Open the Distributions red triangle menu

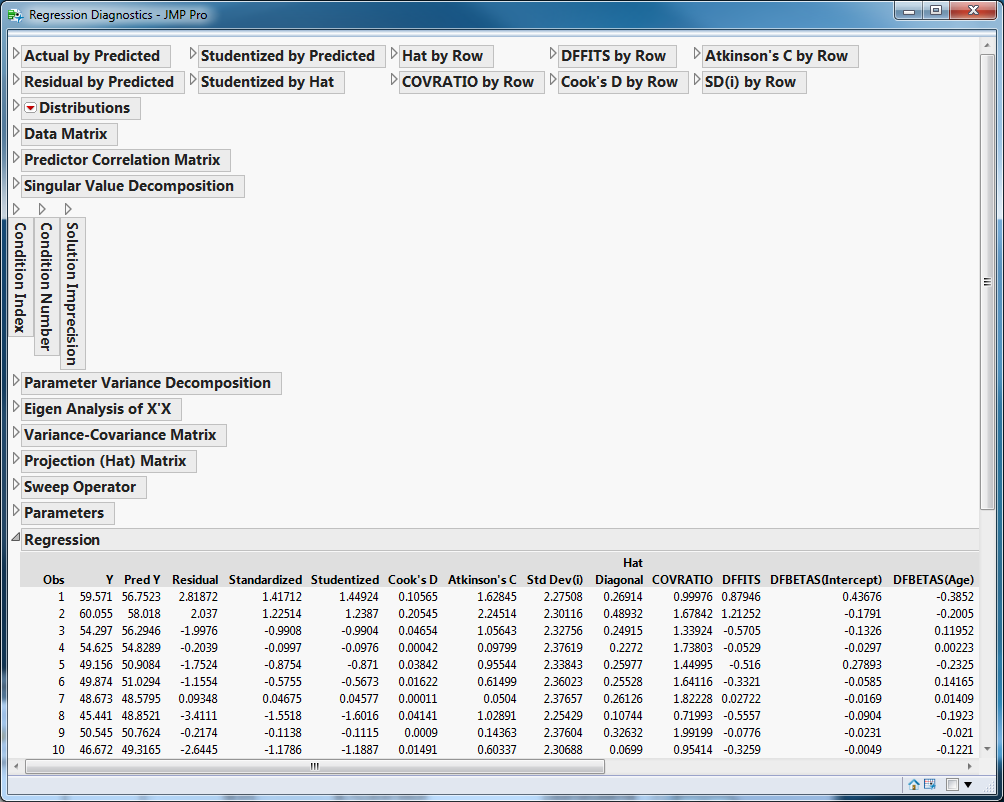(x=30, y=107)
